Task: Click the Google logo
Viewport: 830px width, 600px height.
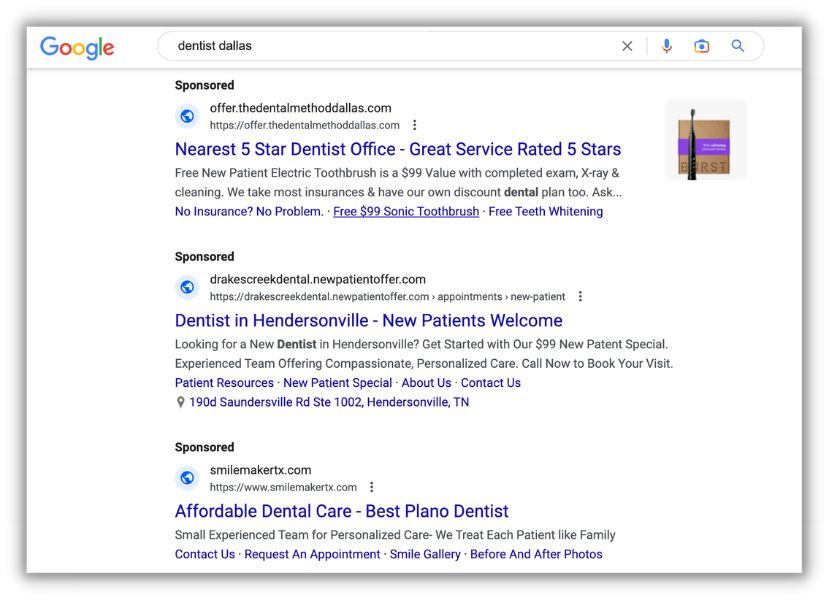Action: click(77, 48)
